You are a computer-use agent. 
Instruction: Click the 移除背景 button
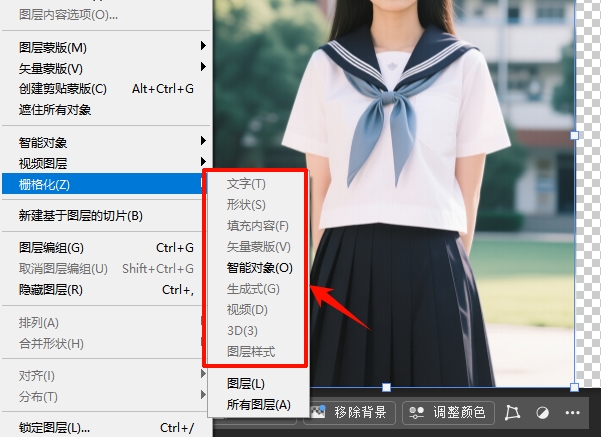(349, 412)
